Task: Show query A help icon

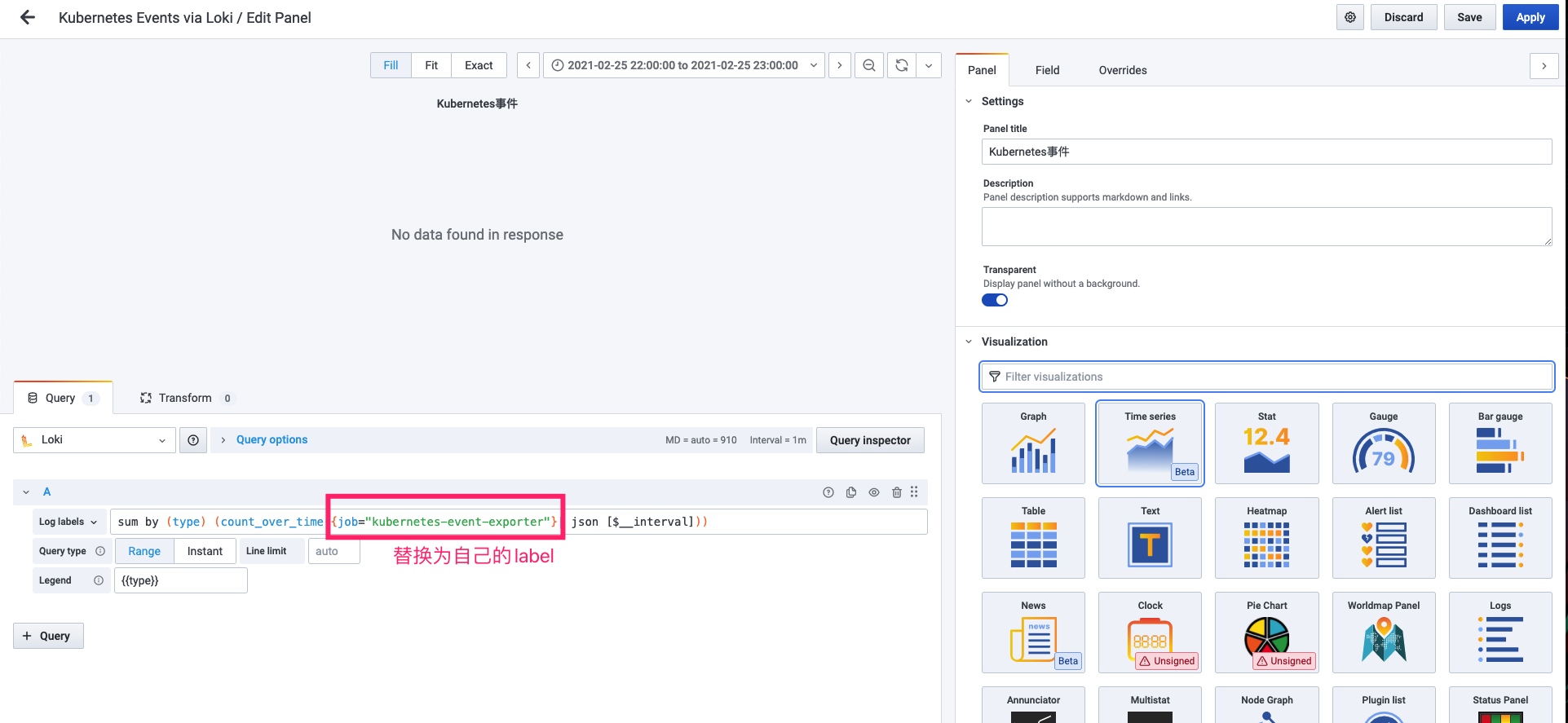Action: [x=828, y=492]
